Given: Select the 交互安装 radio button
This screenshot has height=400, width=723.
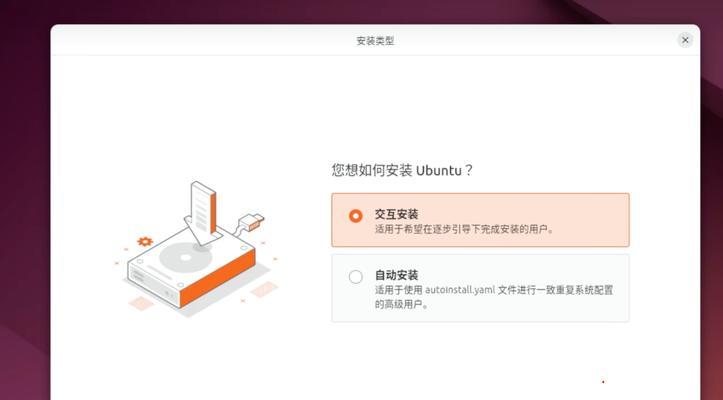Looking at the screenshot, I should [356, 216].
